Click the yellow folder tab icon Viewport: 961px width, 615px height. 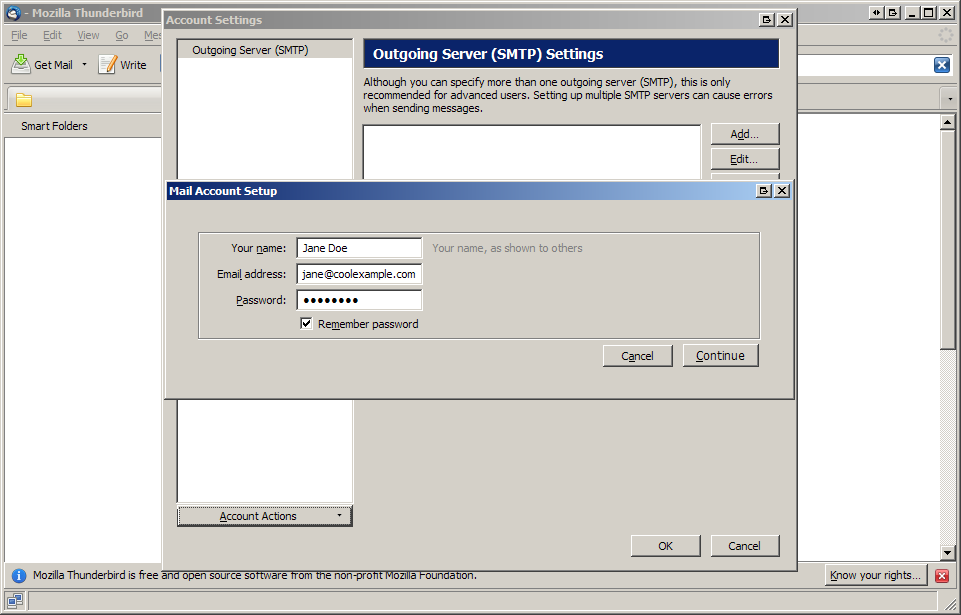click(x=23, y=100)
